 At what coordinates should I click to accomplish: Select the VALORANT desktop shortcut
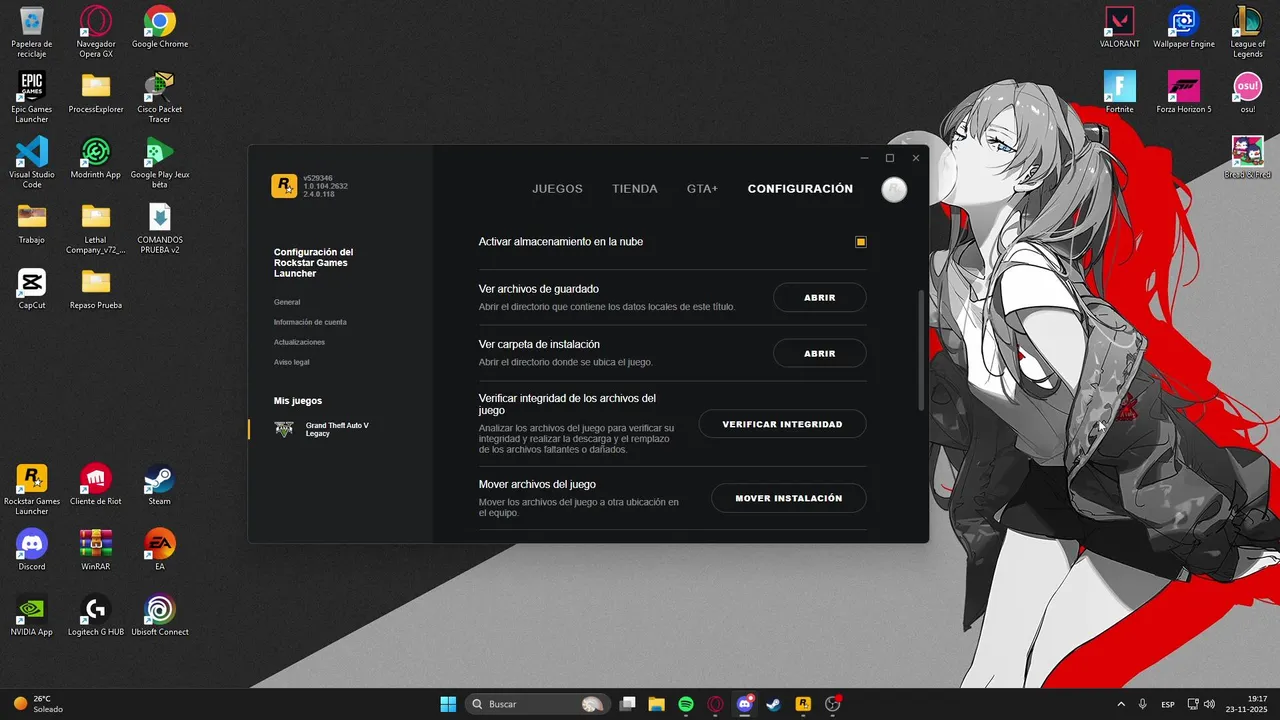click(x=1120, y=27)
